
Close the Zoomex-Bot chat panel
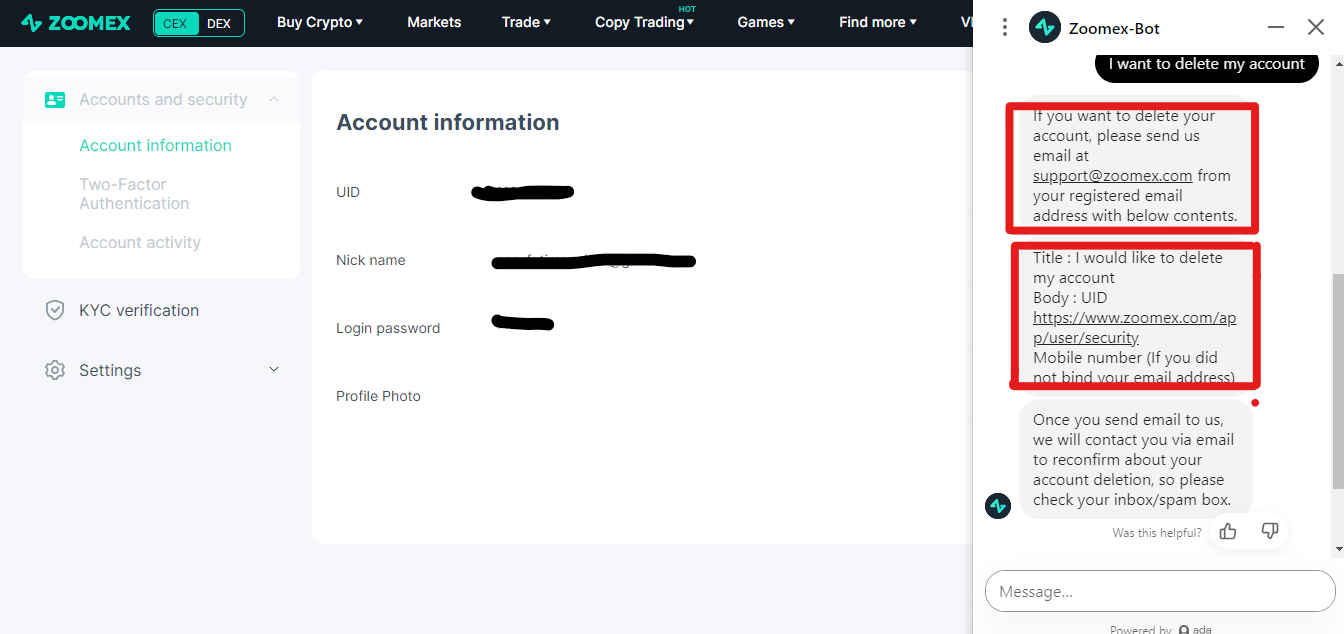(1316, 28)
